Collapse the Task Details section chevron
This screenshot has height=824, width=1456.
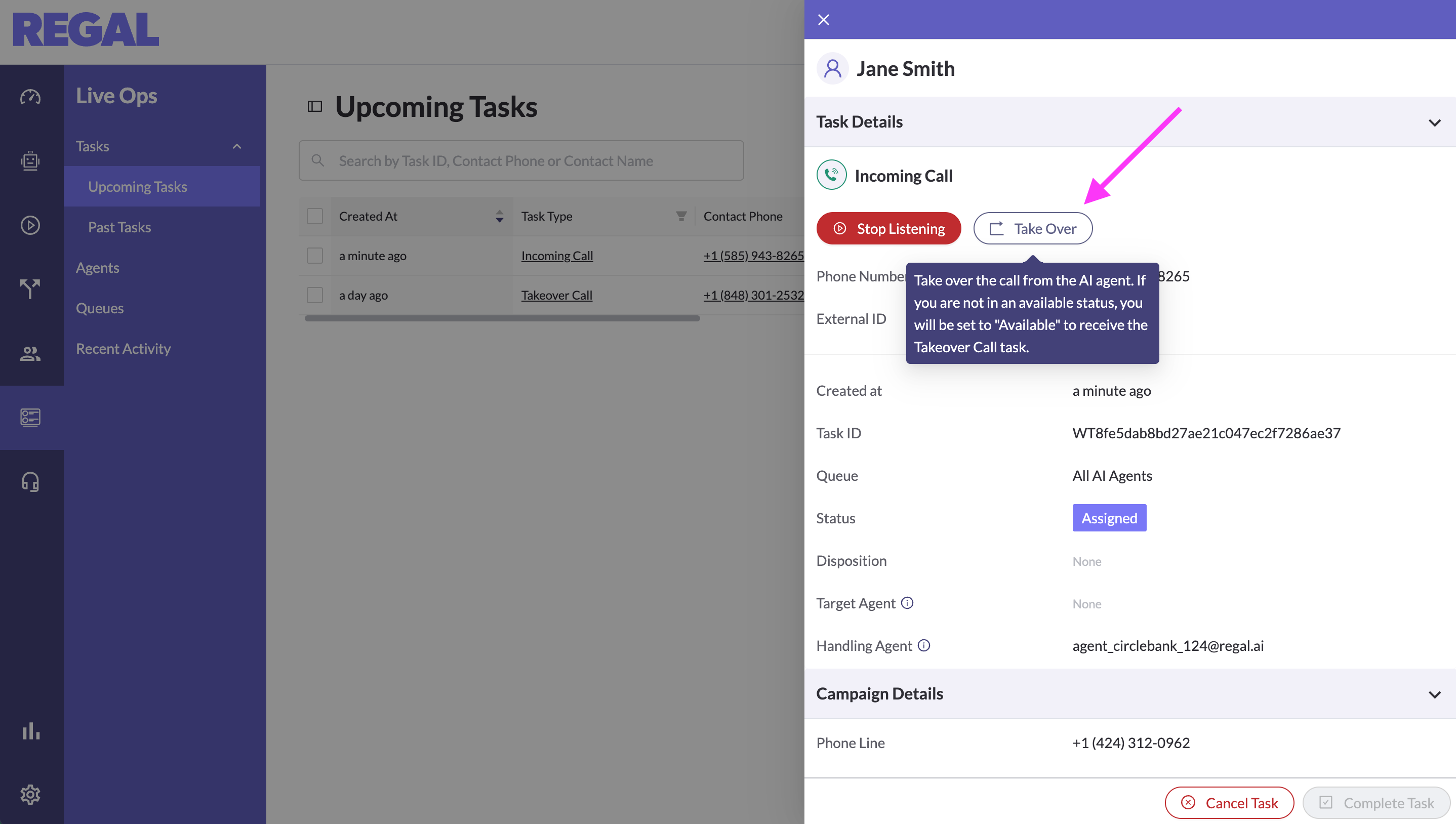tap(1434, 122)
